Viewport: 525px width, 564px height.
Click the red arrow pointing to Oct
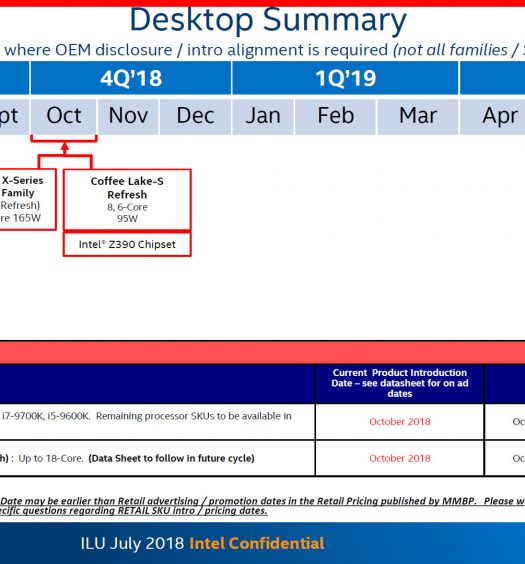coord(65,148)
